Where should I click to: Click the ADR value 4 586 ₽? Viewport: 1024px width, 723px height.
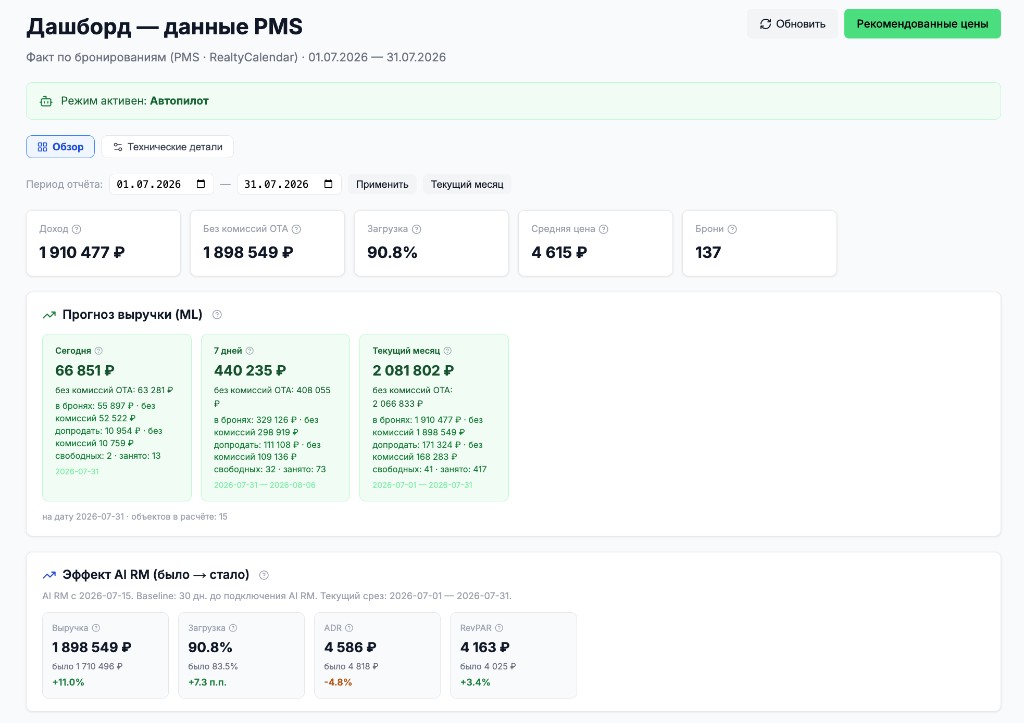(x=350, y=647)
